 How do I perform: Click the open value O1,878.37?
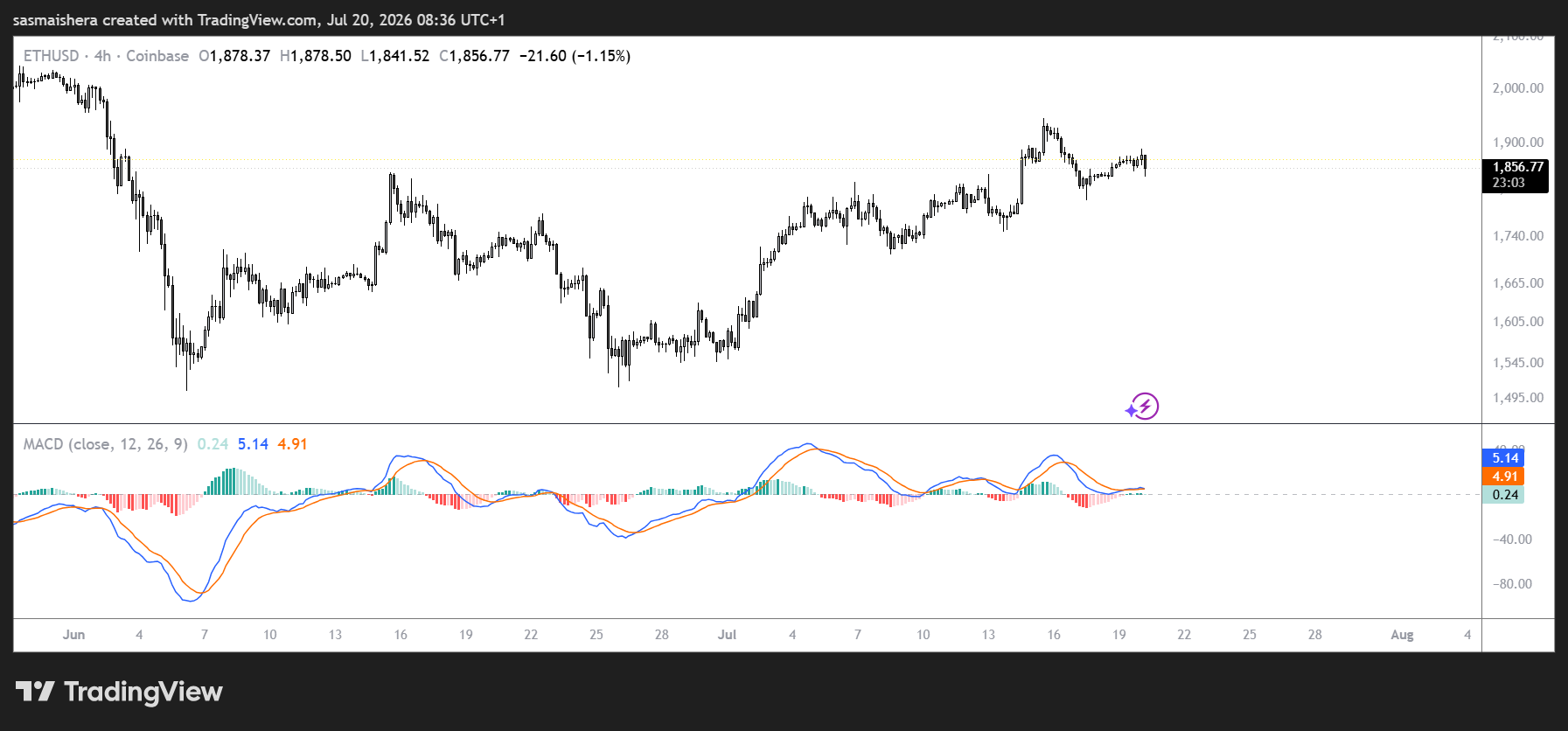[x=234, y=56]
